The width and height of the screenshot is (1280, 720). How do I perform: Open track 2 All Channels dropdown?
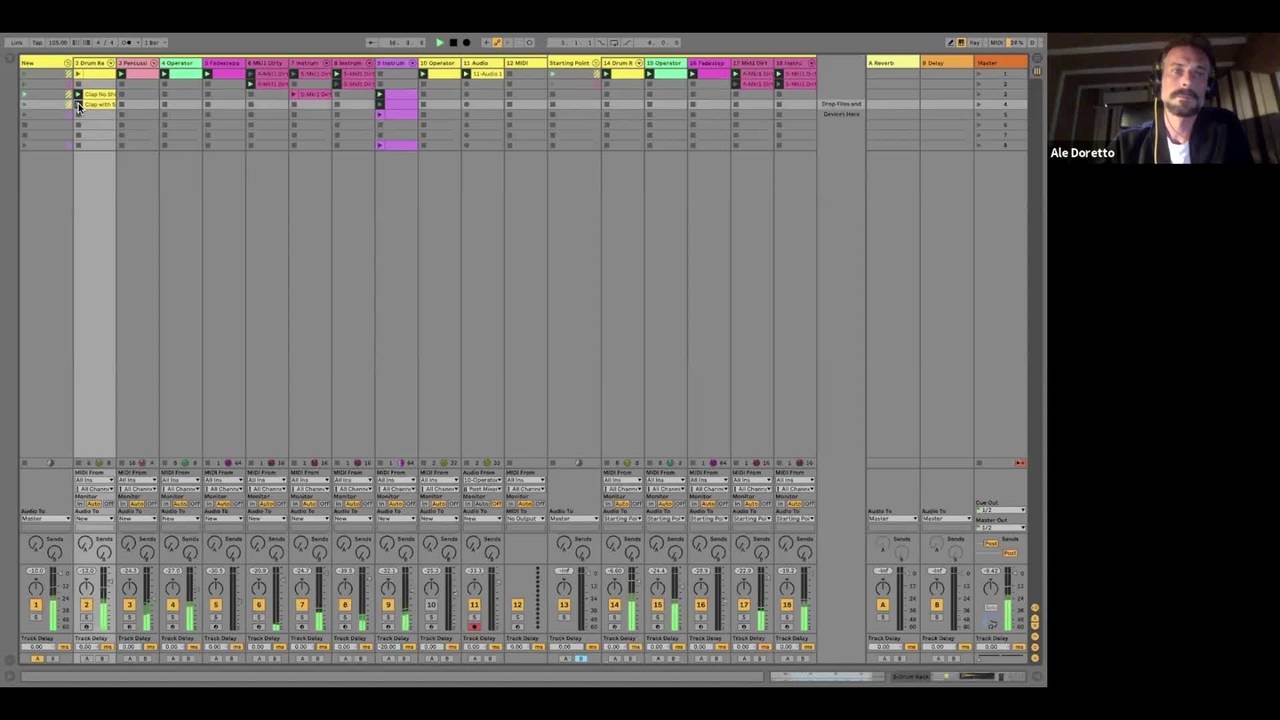tap(94, 489)
